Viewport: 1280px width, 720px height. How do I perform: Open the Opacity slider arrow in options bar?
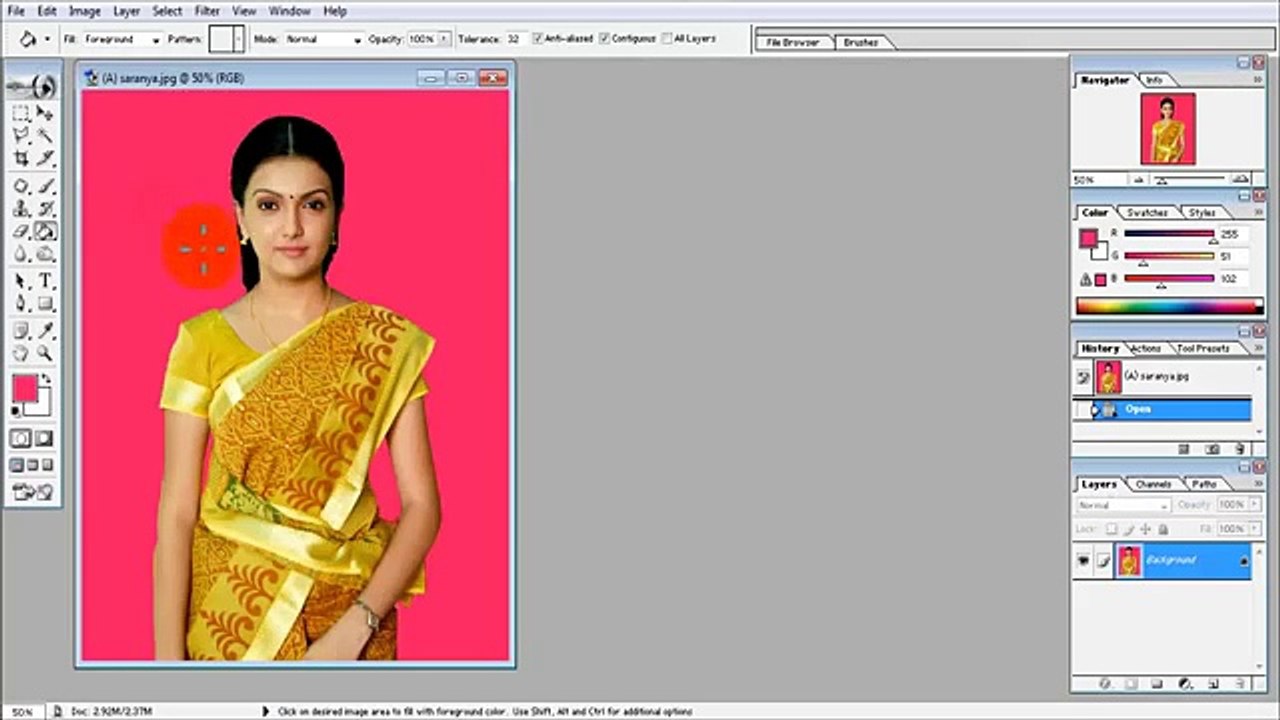(x=443, y=40)
